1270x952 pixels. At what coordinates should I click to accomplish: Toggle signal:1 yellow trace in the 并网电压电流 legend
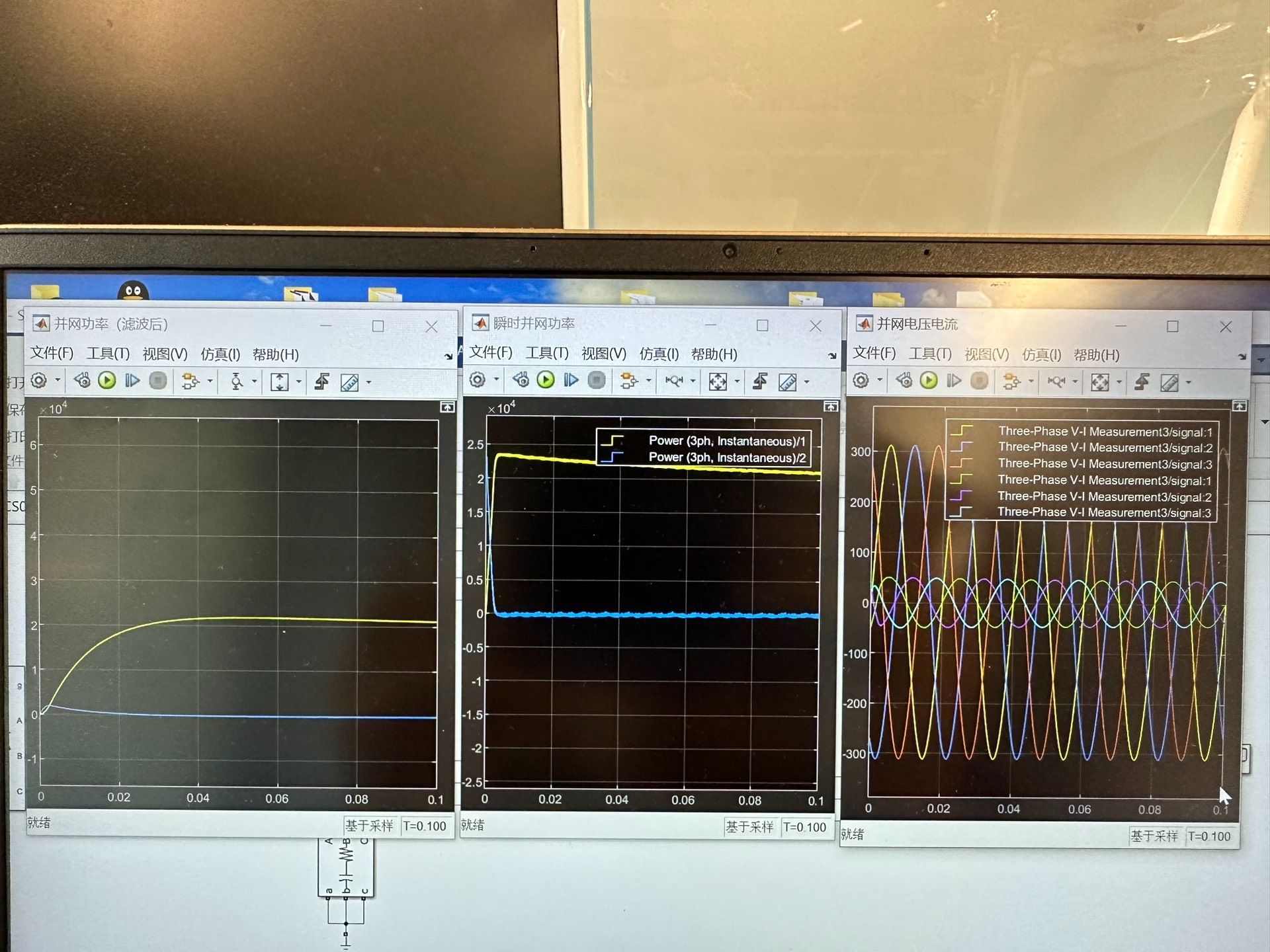(x=1105, y=432)
